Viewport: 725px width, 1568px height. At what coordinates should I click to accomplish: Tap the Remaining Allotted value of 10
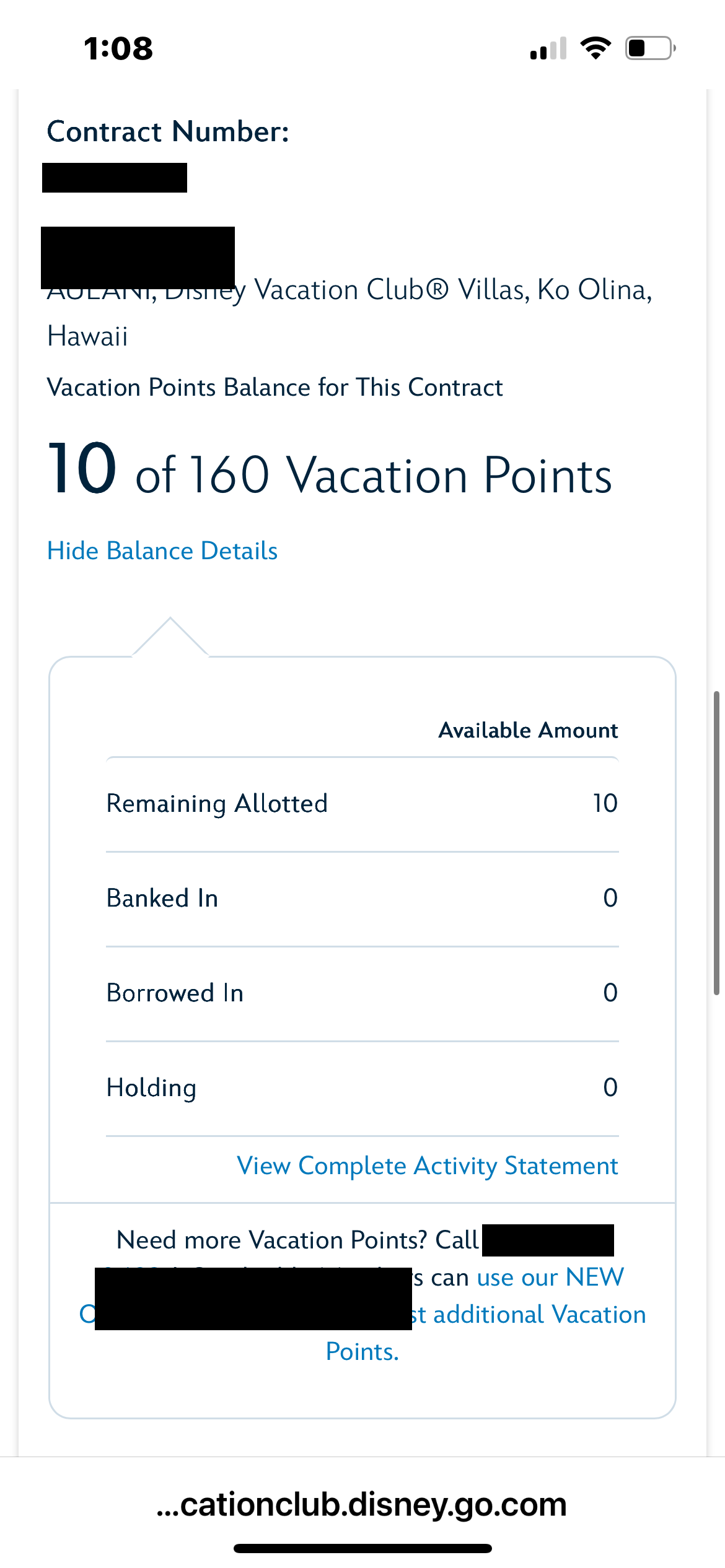tap(605, 804)
